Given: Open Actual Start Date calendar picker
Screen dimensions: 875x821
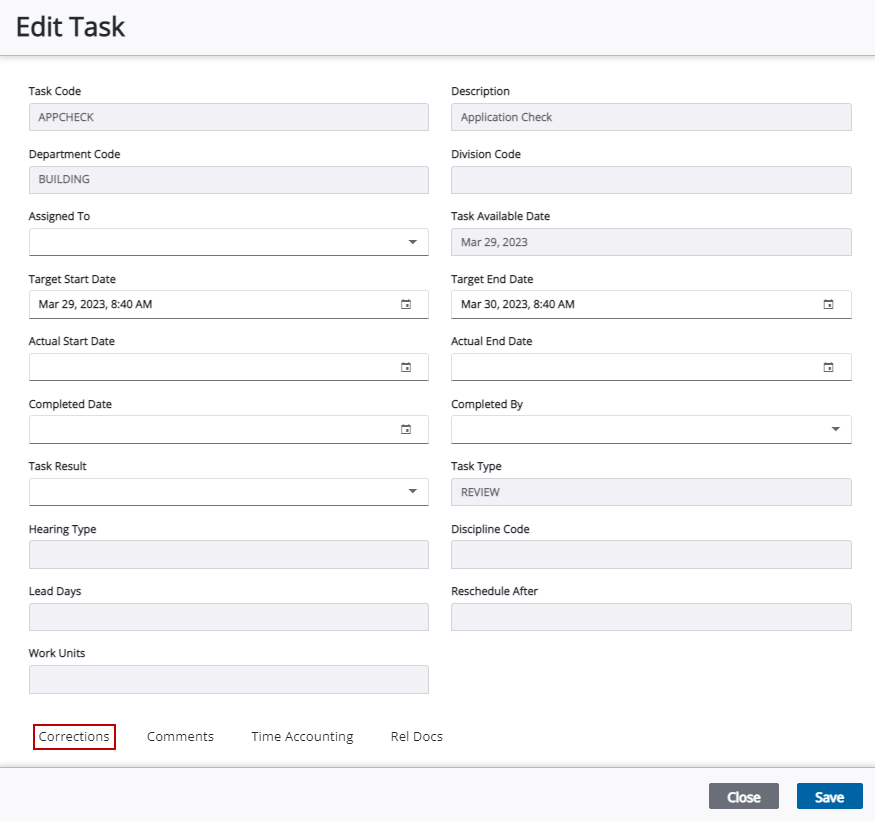Looking at the screenshot, I should point(406,367).
